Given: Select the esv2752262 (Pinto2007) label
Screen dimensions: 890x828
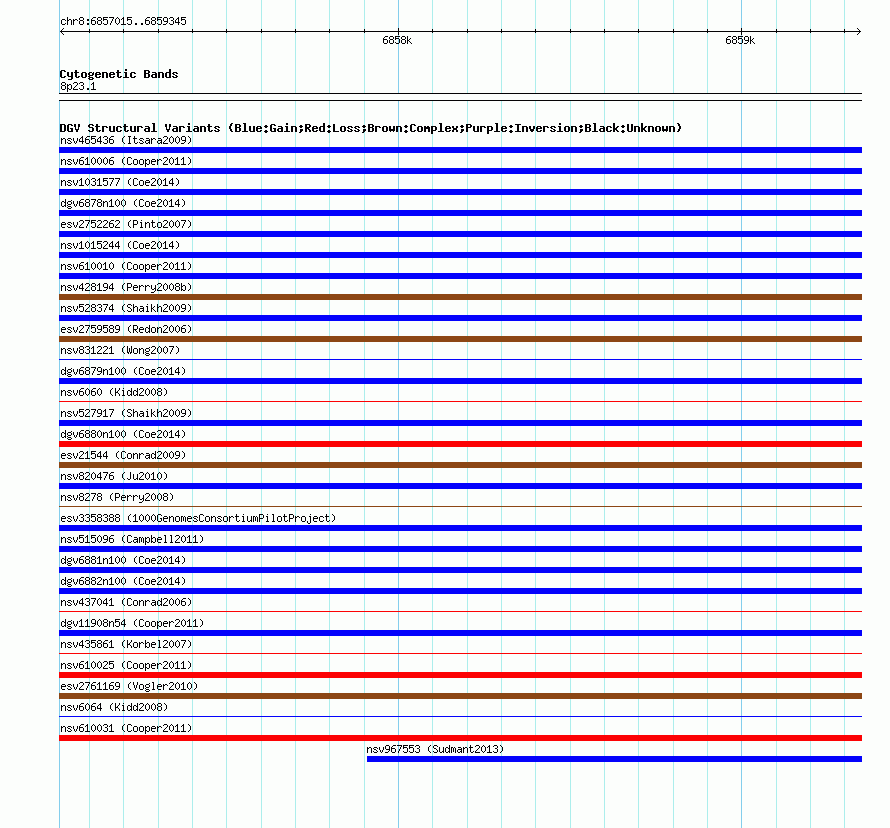Looking at the screenshot, I should (126, 224).
